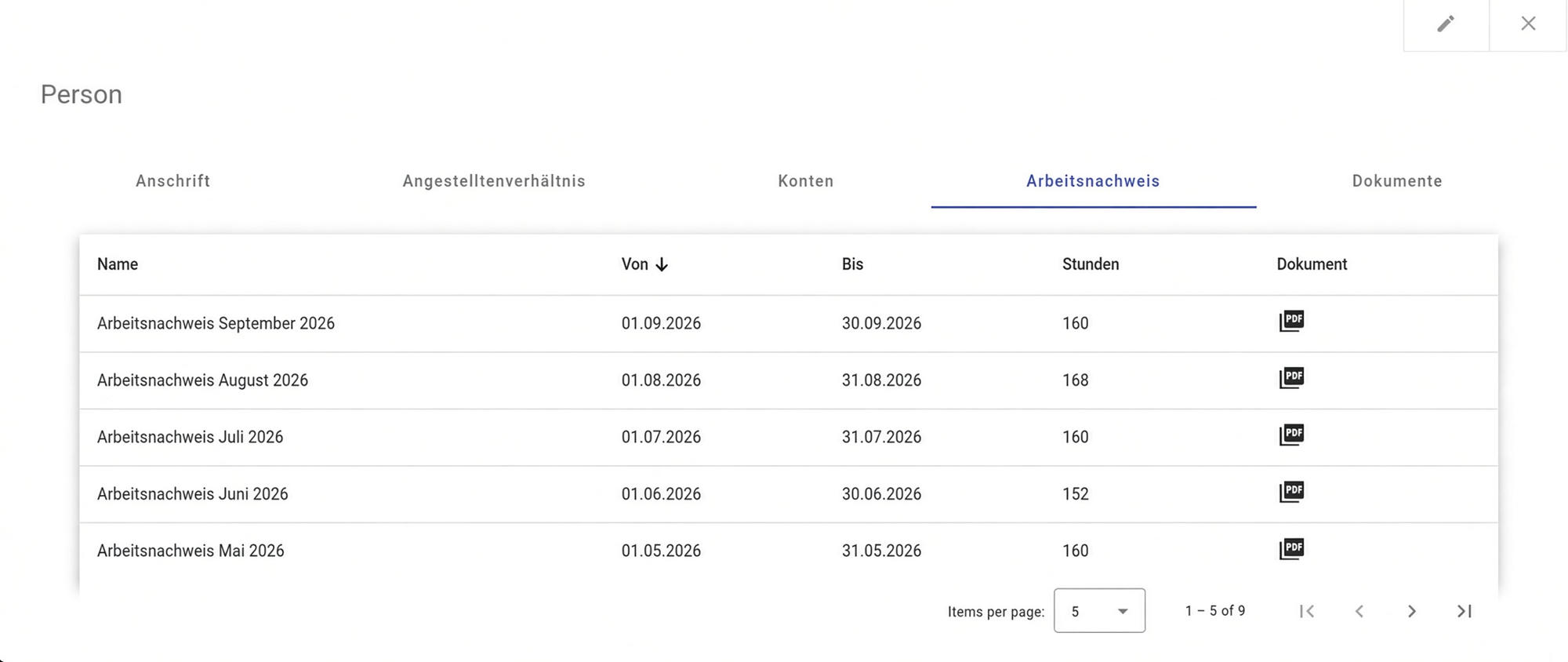This screenshot has height=662, width=1568.
Task: Jump to last page of results
Action: pos(1465,611)
